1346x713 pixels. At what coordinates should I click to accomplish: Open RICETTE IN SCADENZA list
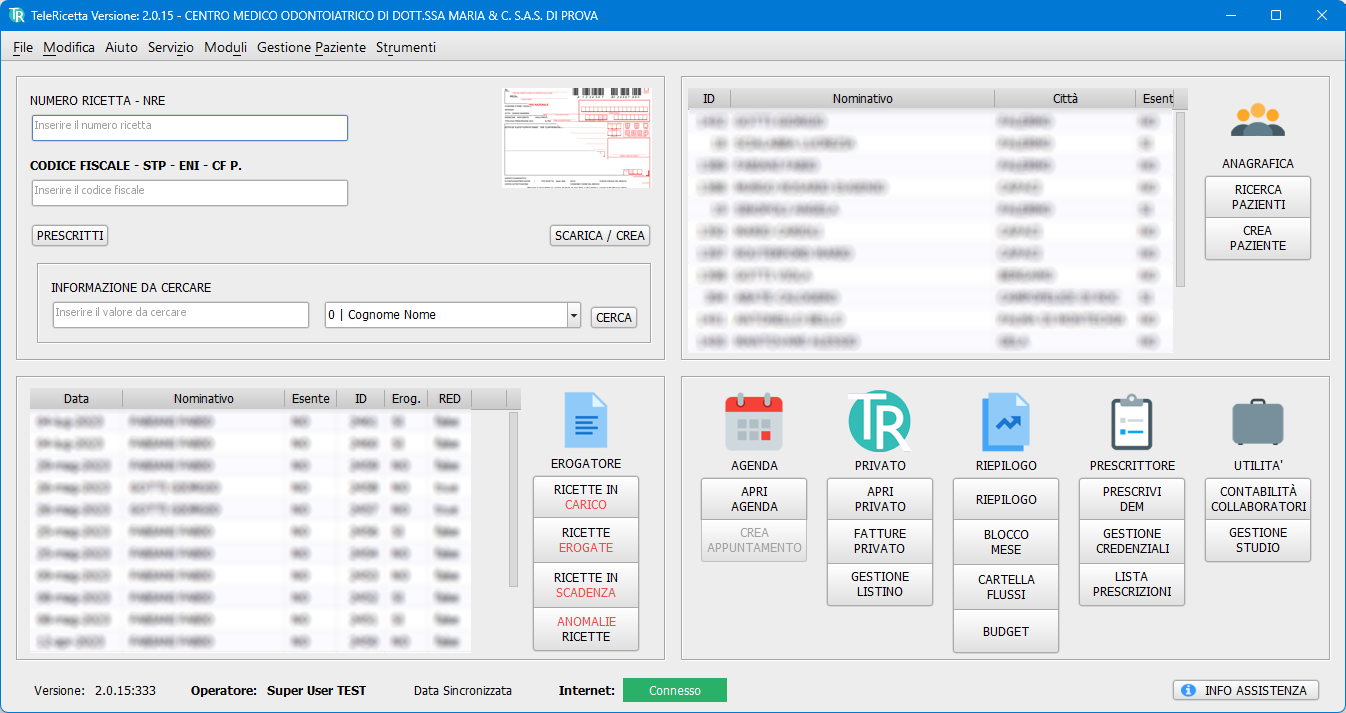click(585, 585)
